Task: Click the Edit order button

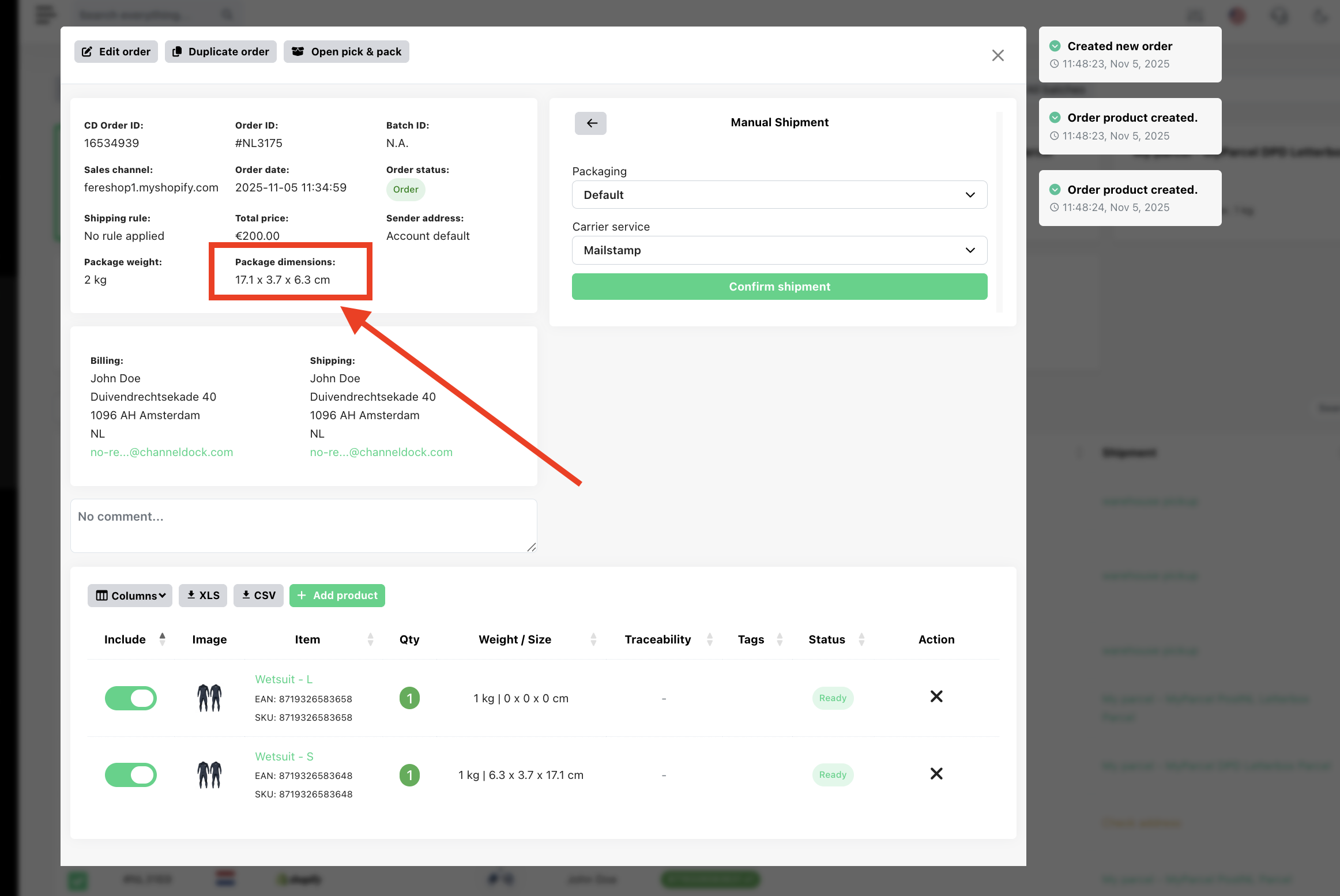Action: [116, 51]
